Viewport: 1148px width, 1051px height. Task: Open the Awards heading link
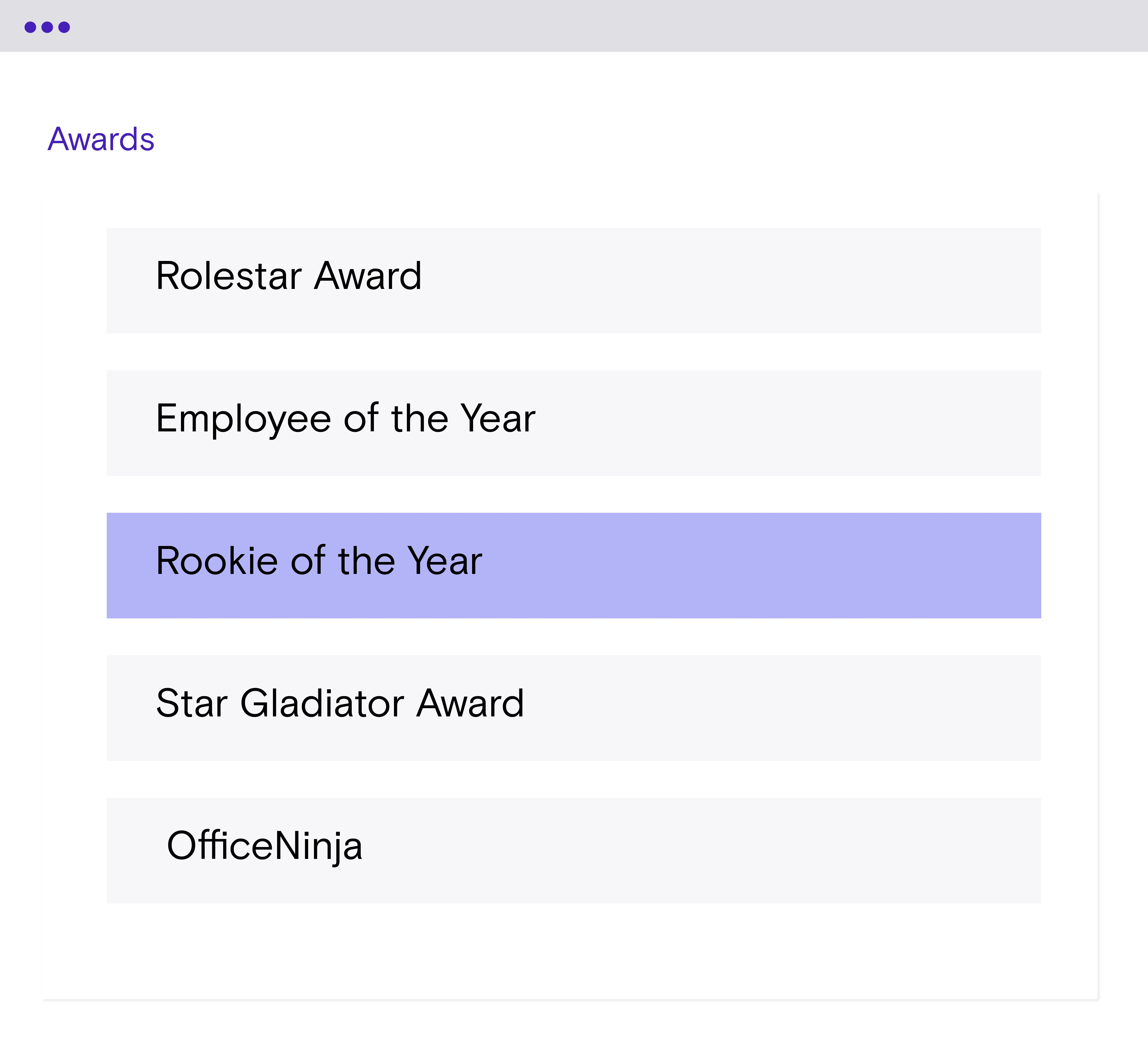coord(101,139)
